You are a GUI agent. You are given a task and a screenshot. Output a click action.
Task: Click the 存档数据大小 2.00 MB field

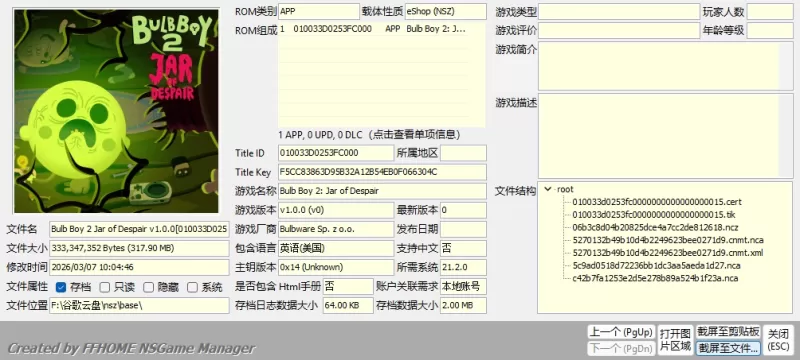coord(463,305)
